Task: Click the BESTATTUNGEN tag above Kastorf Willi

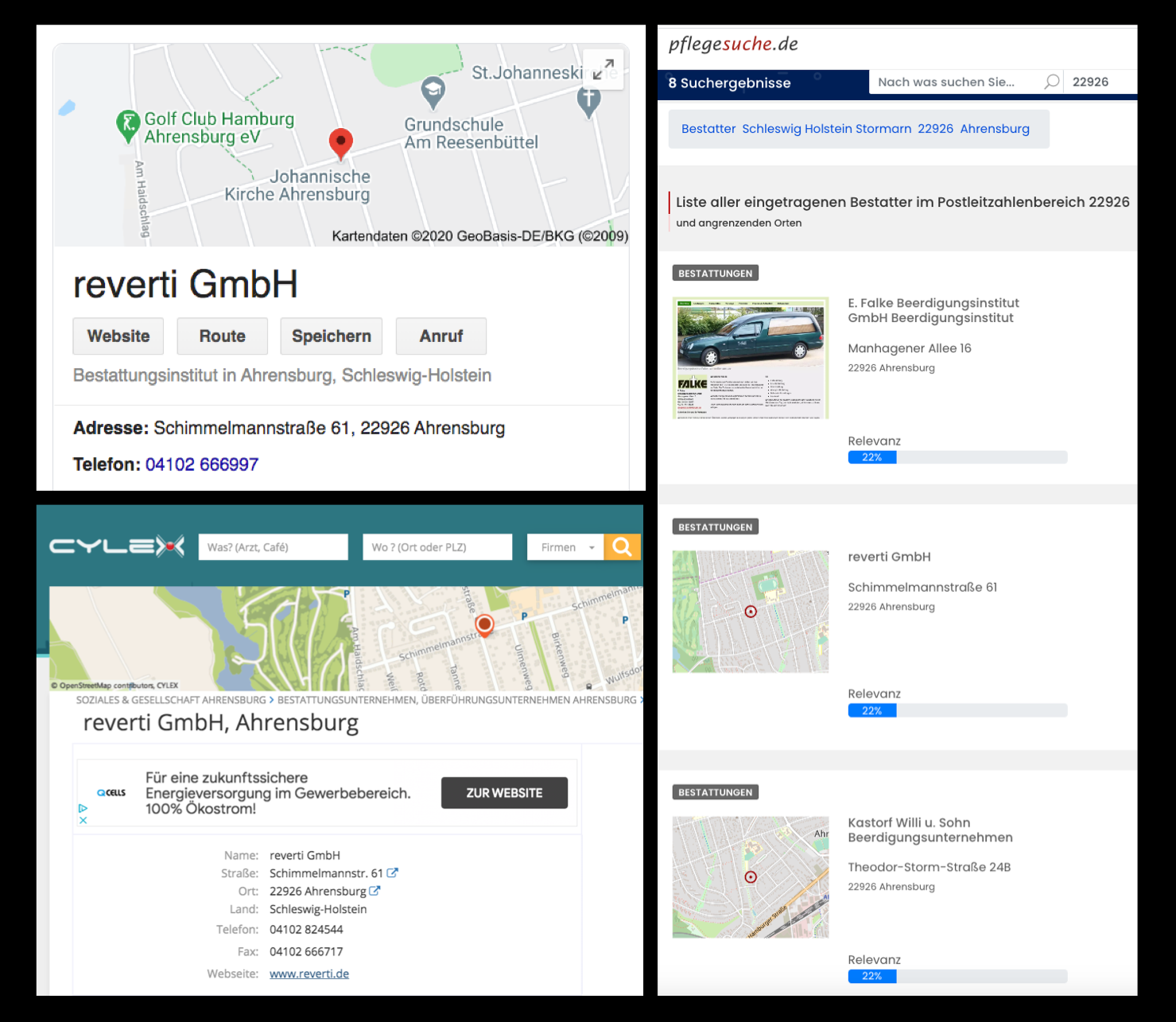Action: (716, 792)
